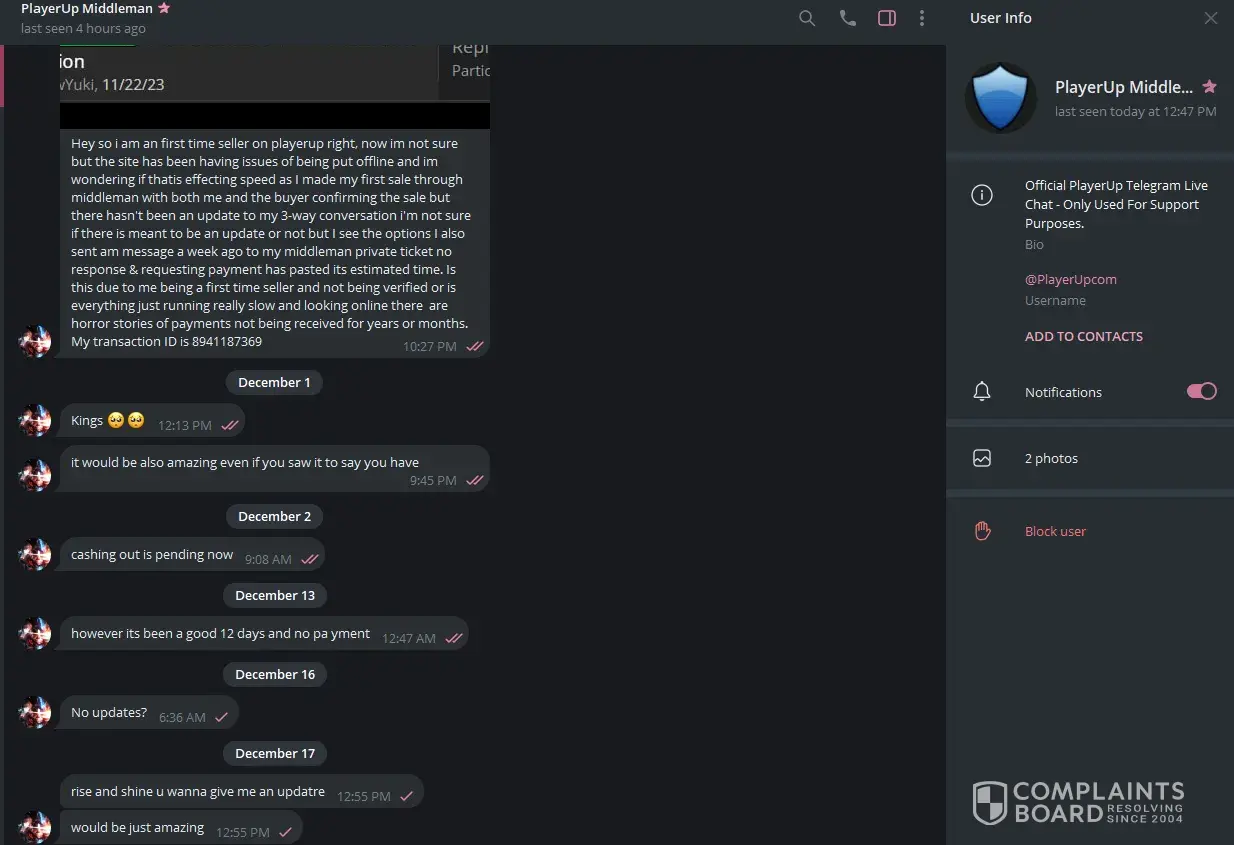Select the "cashing out is pending now" message

click(x=192, y=555)
